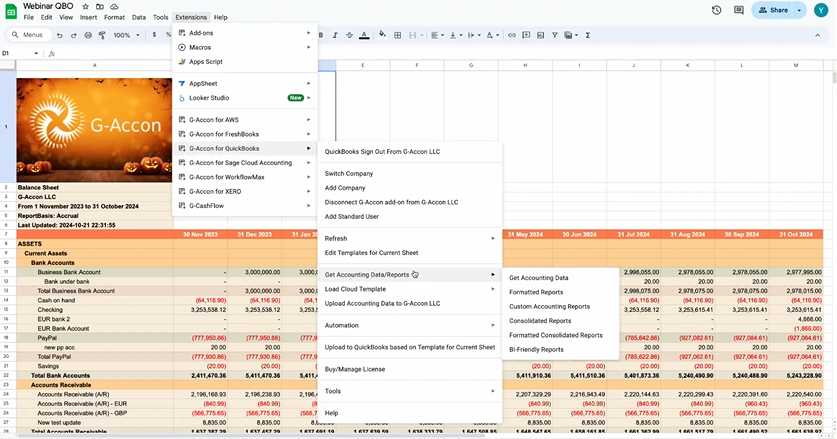Open the File menu
This screenshot has height=439, width=837.
pyautogui.click(x=29, y=17)
